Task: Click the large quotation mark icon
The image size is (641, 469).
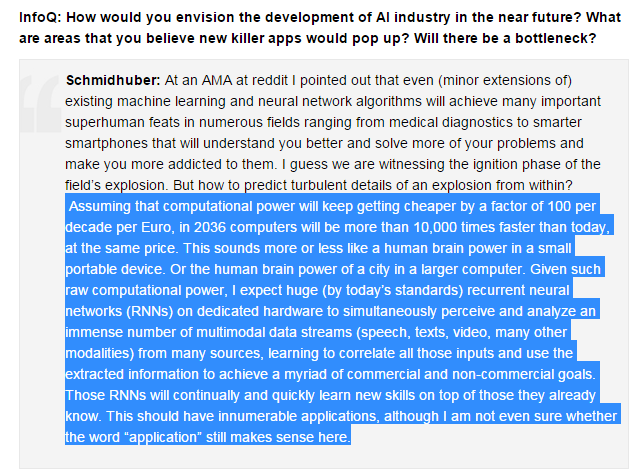Action: 40,103
